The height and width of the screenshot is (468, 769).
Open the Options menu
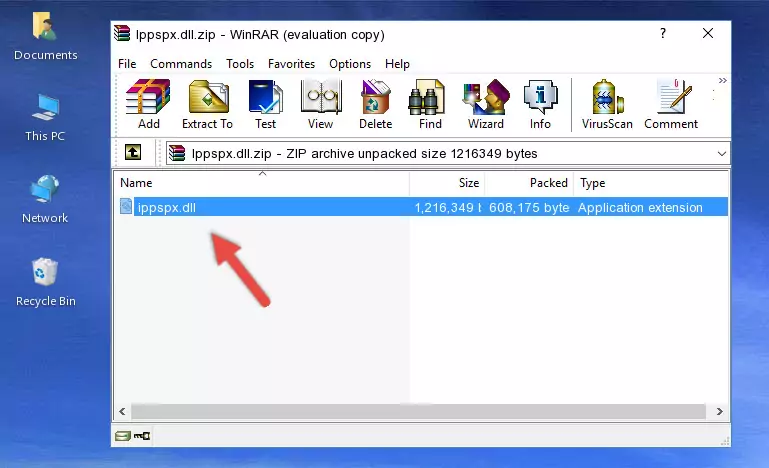pyautogui.click(x=350, y=64)
